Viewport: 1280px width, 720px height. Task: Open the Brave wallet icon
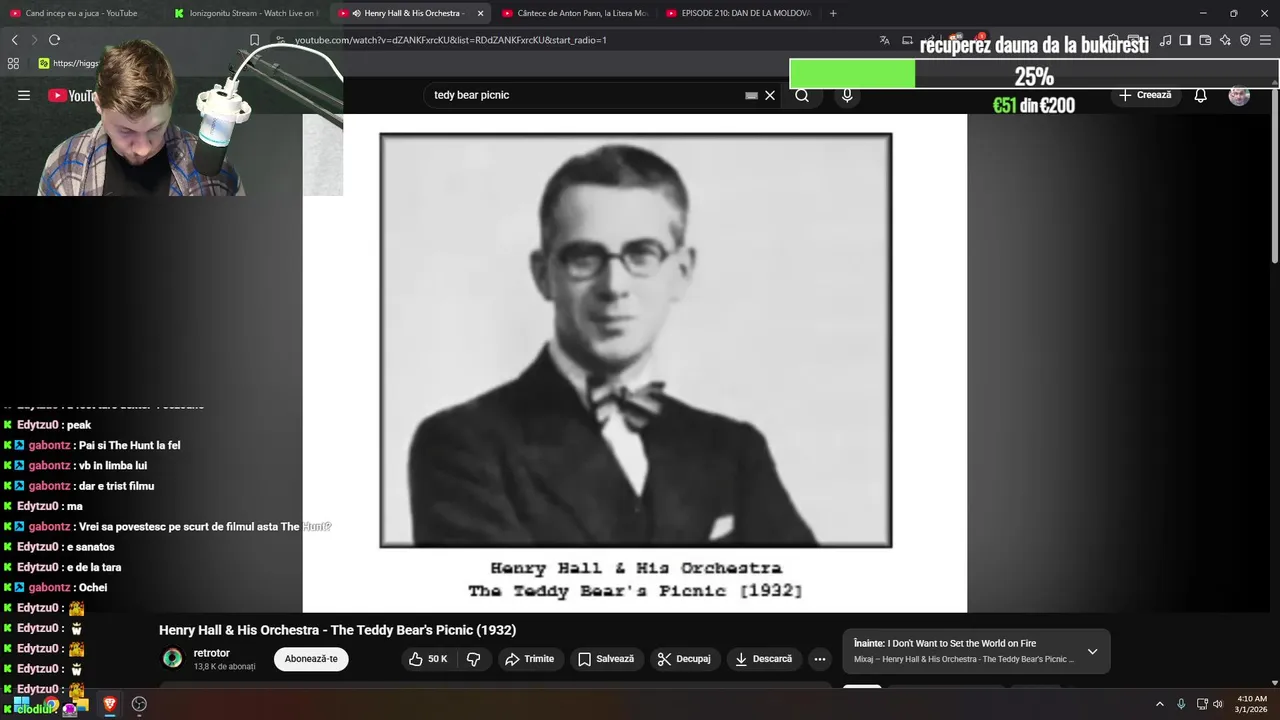tap(1205, 40)
